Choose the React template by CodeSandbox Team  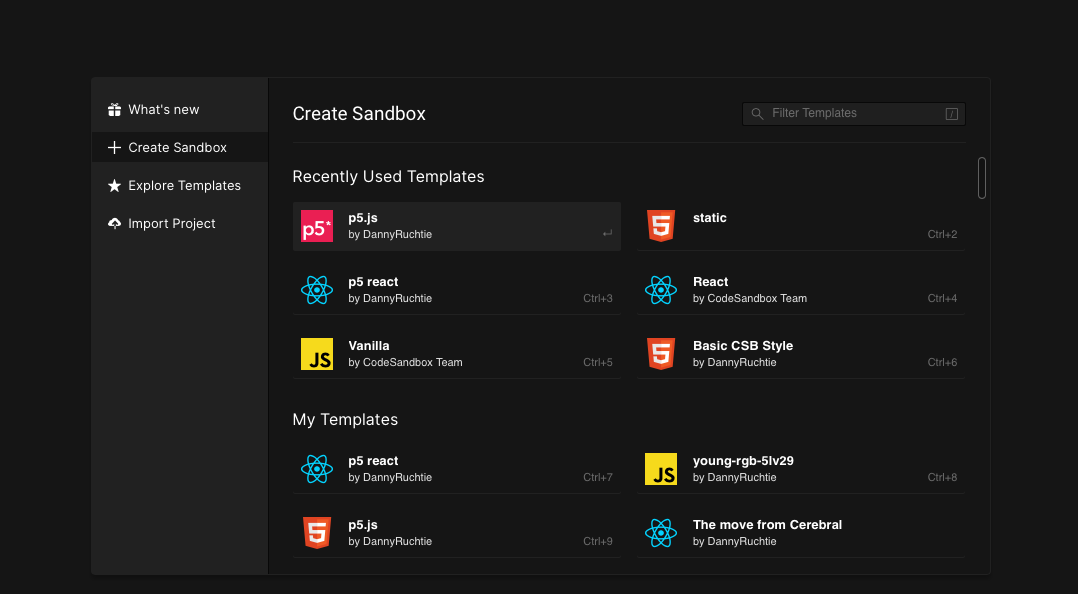(800, 290)
